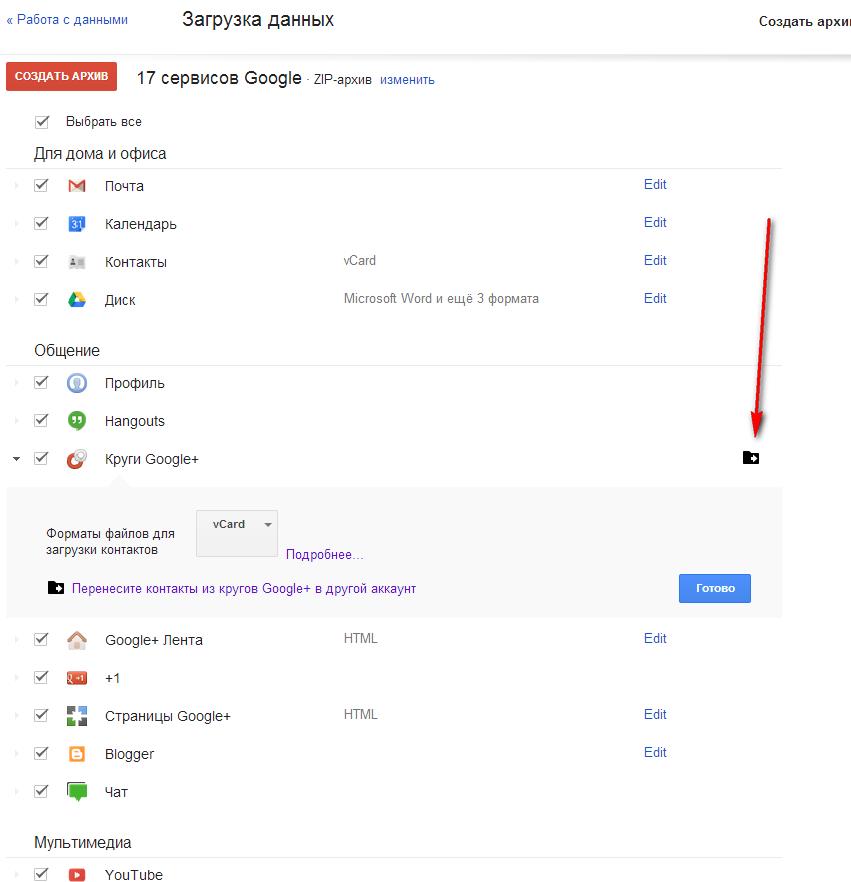851x882 pixels.
Task: Click the Hangouts green icon
Action: 77,421
